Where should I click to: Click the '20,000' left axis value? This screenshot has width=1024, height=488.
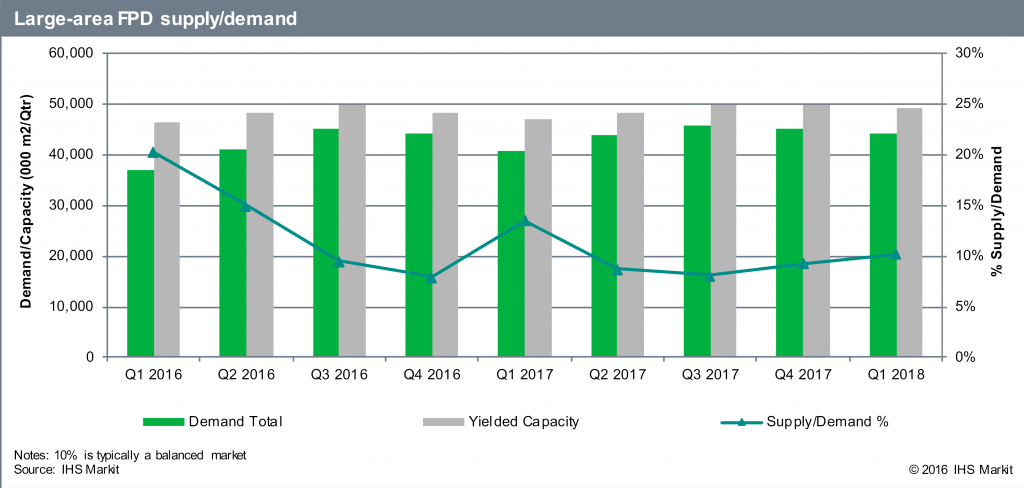[x=72, y=256]
